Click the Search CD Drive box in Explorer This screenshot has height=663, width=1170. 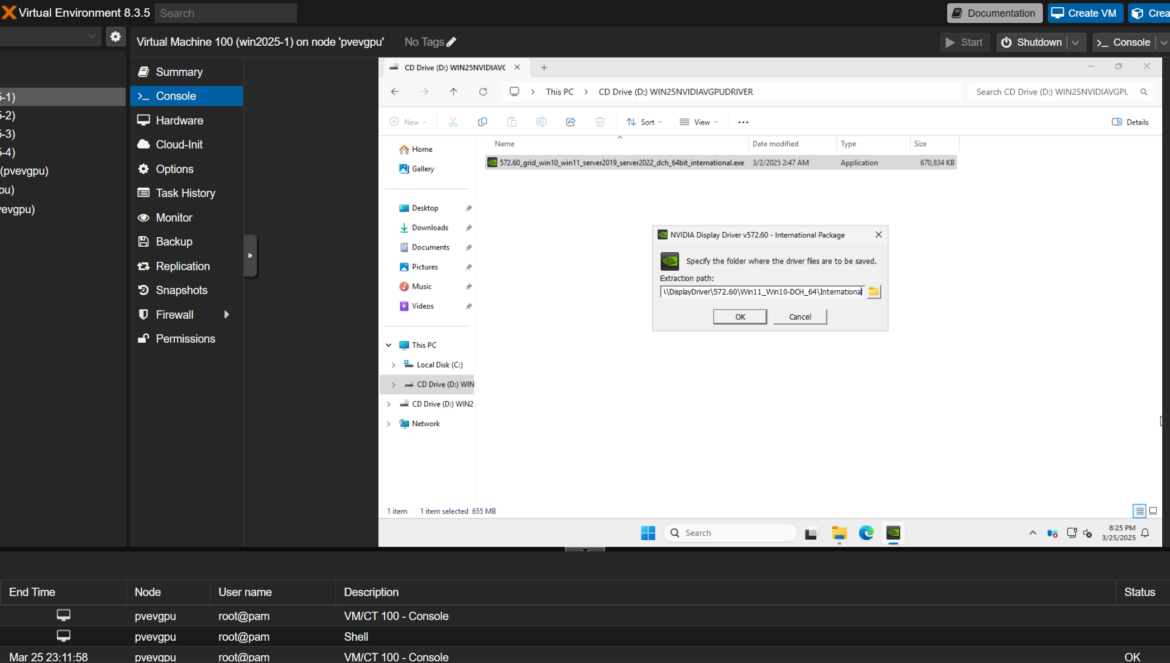(x=1060, y=92)
